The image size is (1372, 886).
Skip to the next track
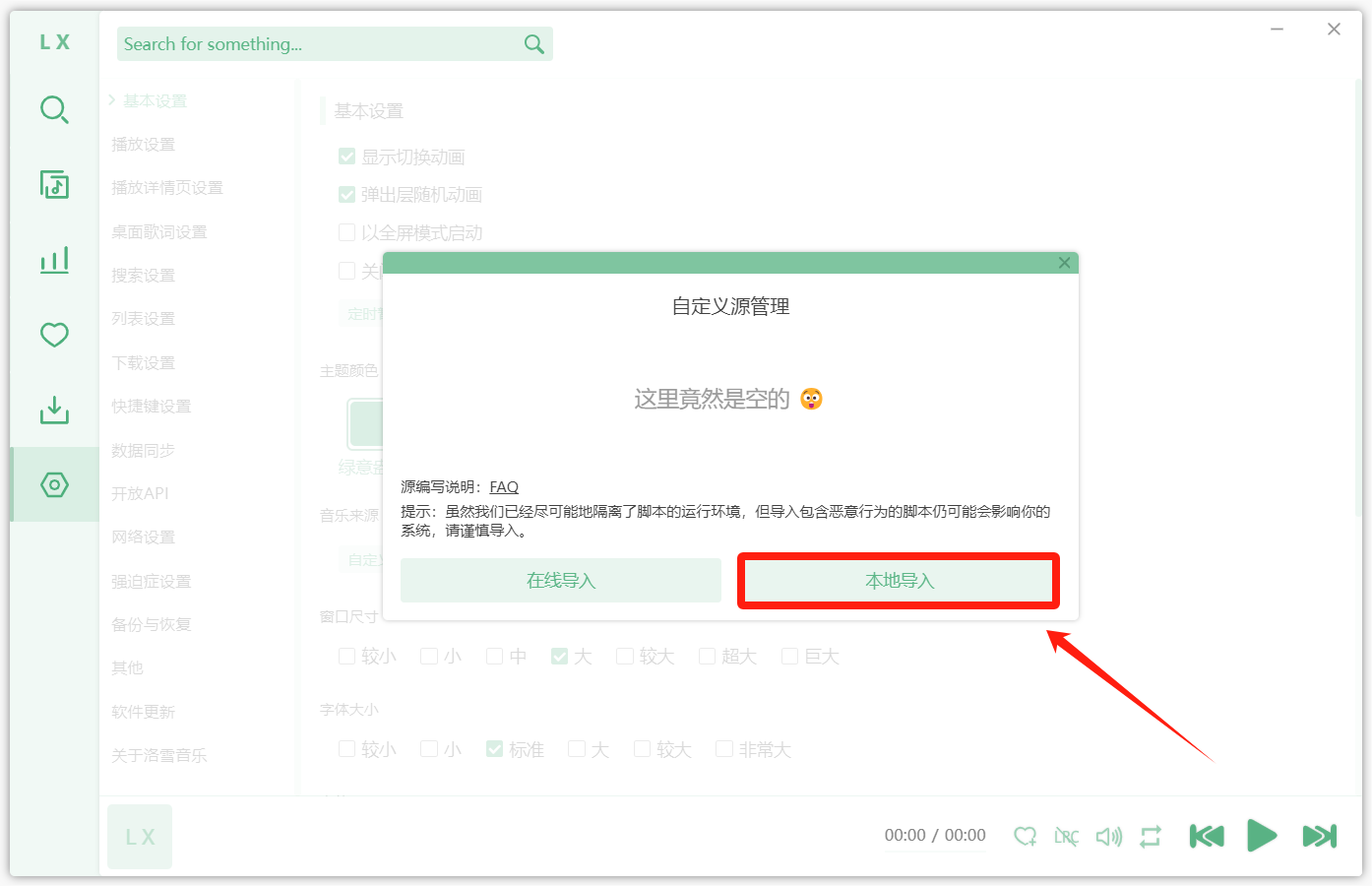pos(1319,836)
